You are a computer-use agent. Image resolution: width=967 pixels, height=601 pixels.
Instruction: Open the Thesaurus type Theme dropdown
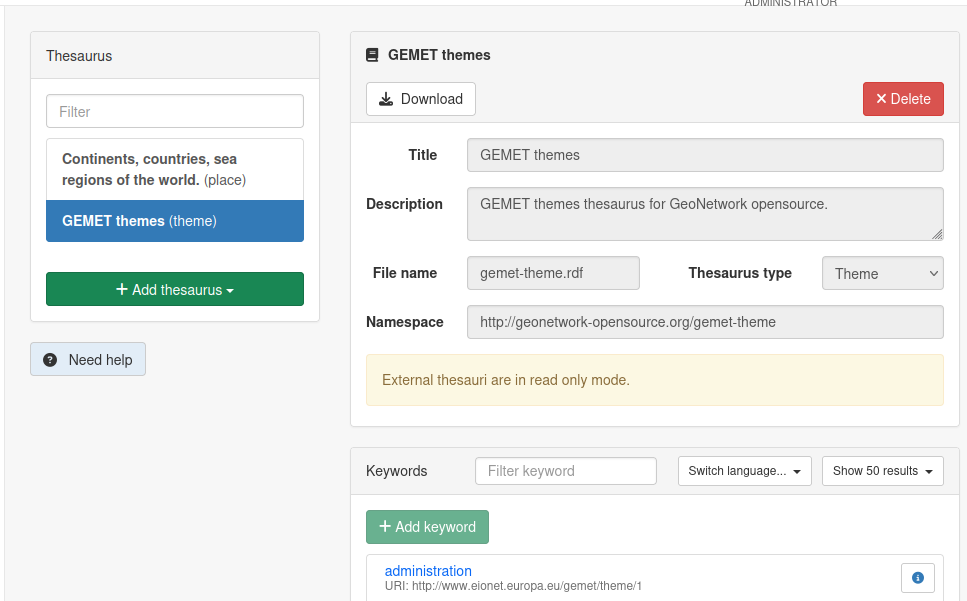pos(883,273)
